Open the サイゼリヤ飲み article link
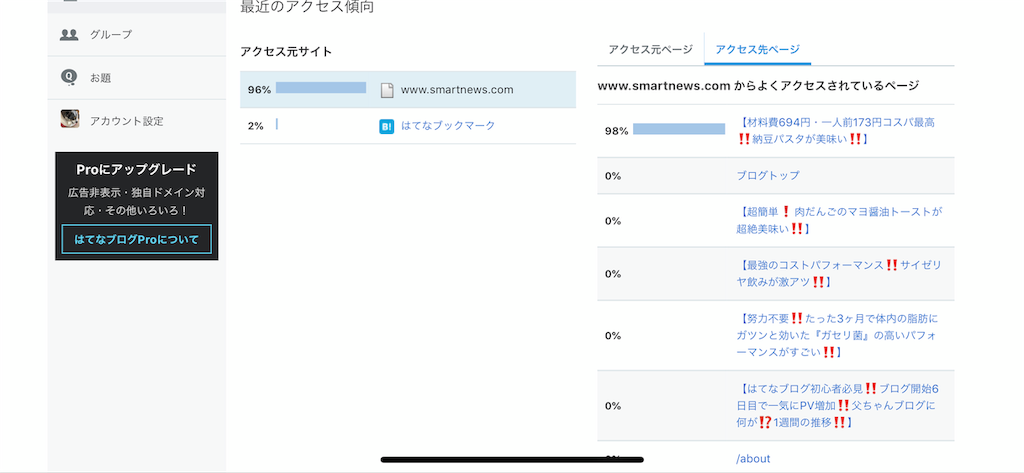The height and width of the screenshot is (473, 1024). [x=839, y=273]
